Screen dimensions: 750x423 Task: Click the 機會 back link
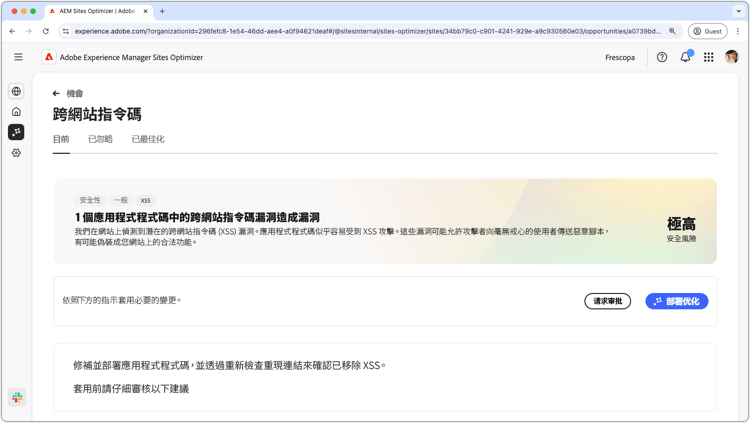(75, 93)
